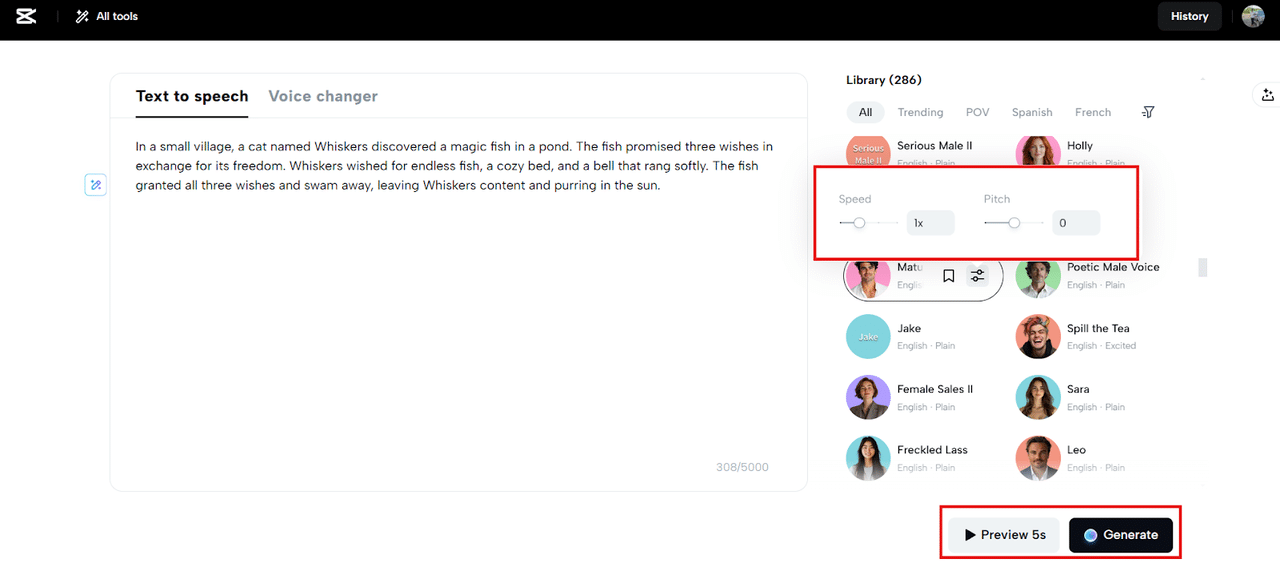Click the Speed slider handle
The image size is (1280, 567).
[x=859, y=223]
